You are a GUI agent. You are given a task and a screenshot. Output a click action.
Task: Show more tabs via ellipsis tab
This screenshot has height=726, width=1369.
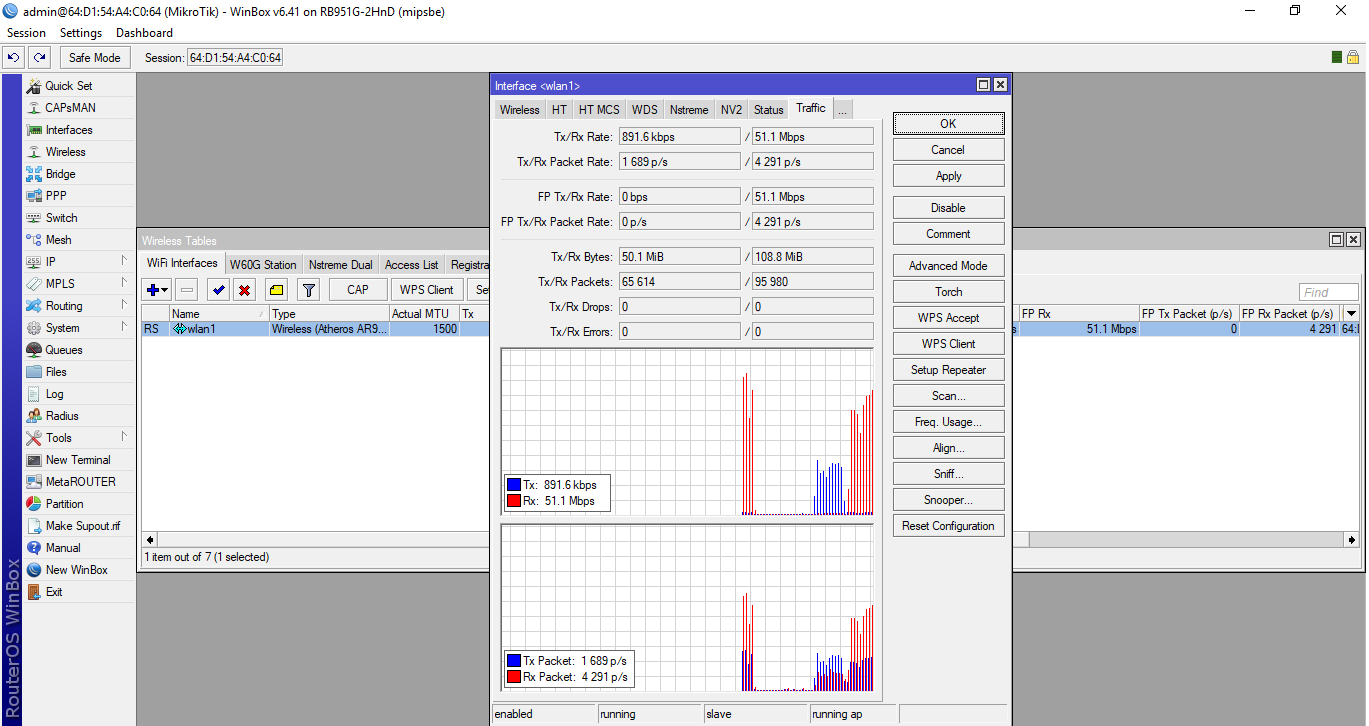(x=842, y=110)
